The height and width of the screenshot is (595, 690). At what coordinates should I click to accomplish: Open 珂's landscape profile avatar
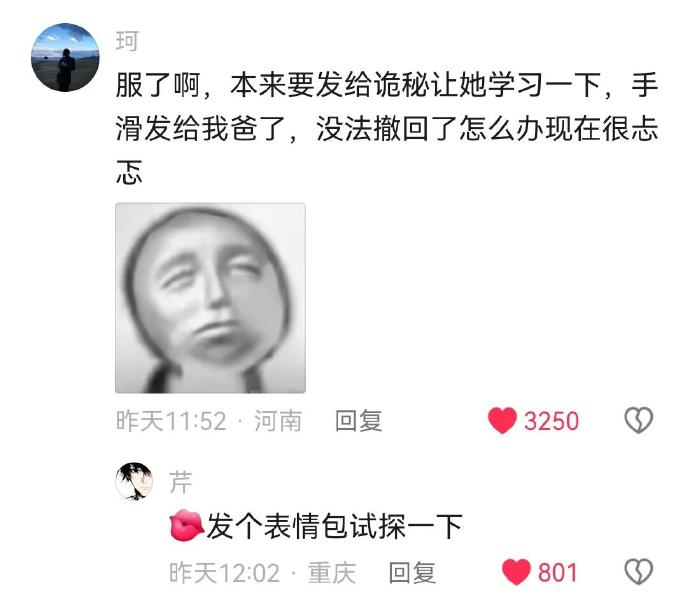tap(65, 58)
